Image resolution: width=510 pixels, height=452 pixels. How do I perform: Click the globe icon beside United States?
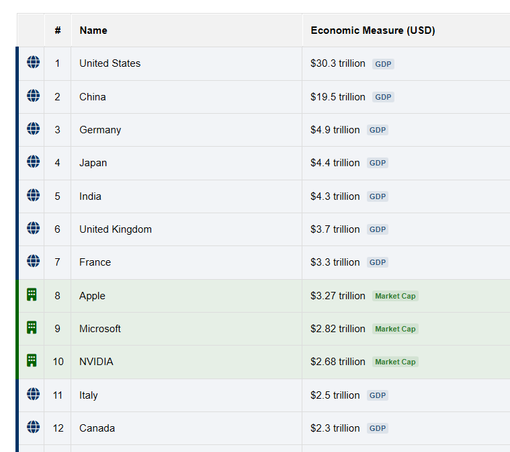(x=33, y=62)
